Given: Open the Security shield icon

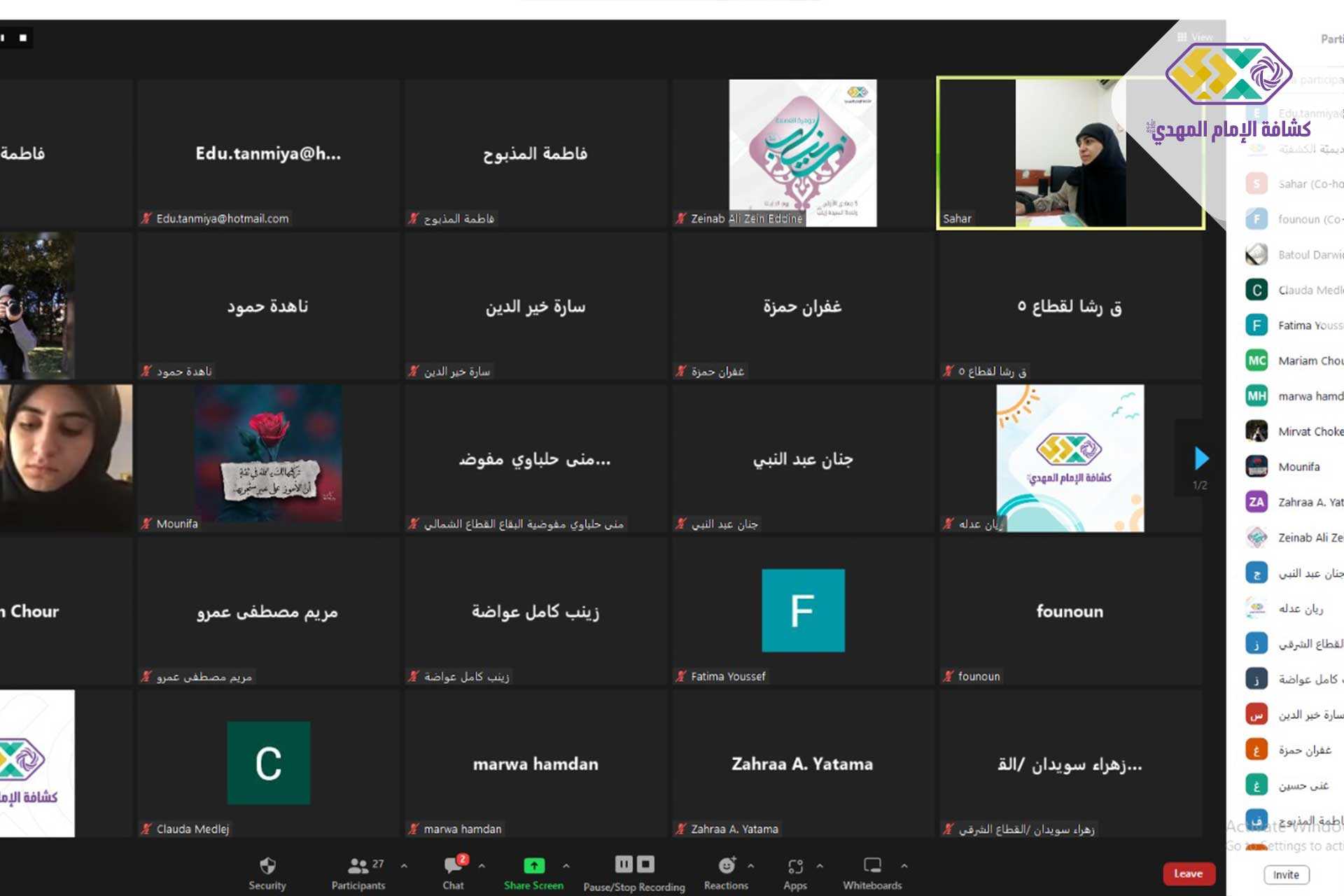Looking at the screenshot, I should pos(267,866).
